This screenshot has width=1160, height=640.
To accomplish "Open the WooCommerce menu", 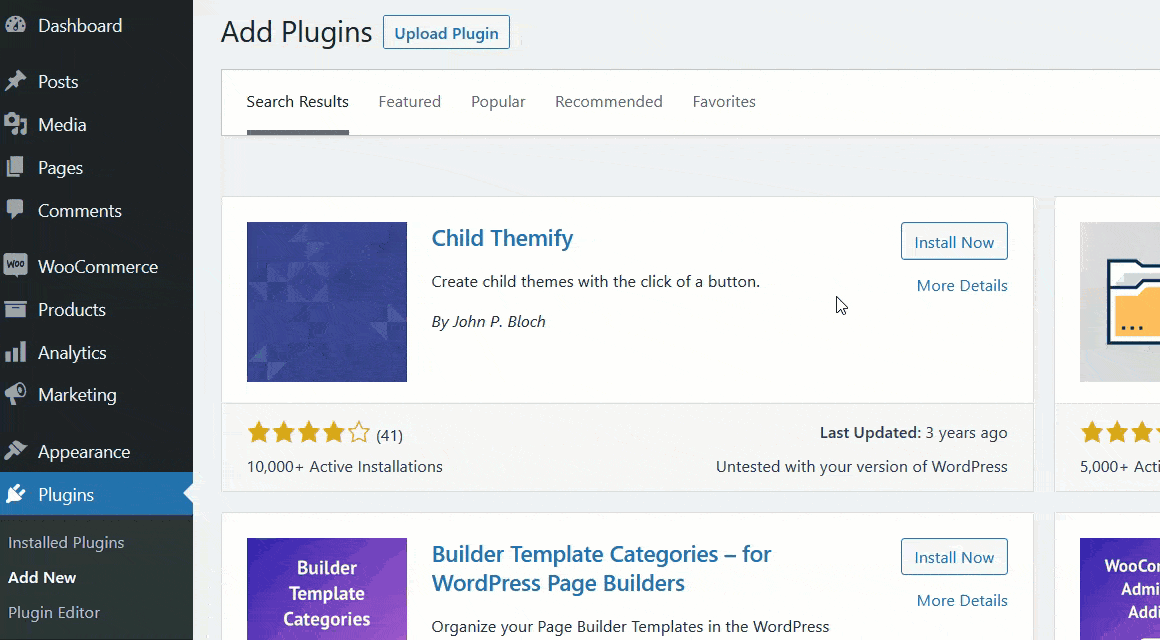I will (96, 266).
